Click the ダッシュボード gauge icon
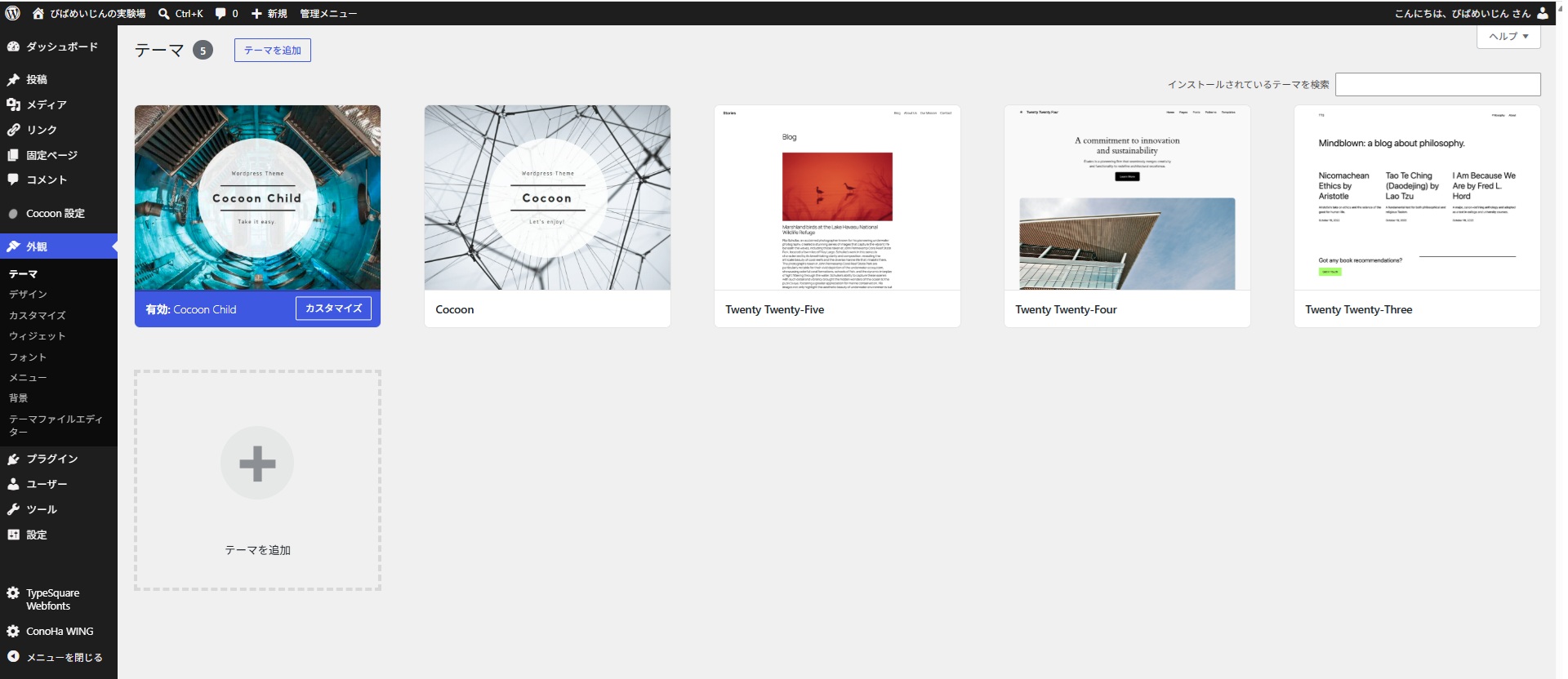 pos(13,47)
